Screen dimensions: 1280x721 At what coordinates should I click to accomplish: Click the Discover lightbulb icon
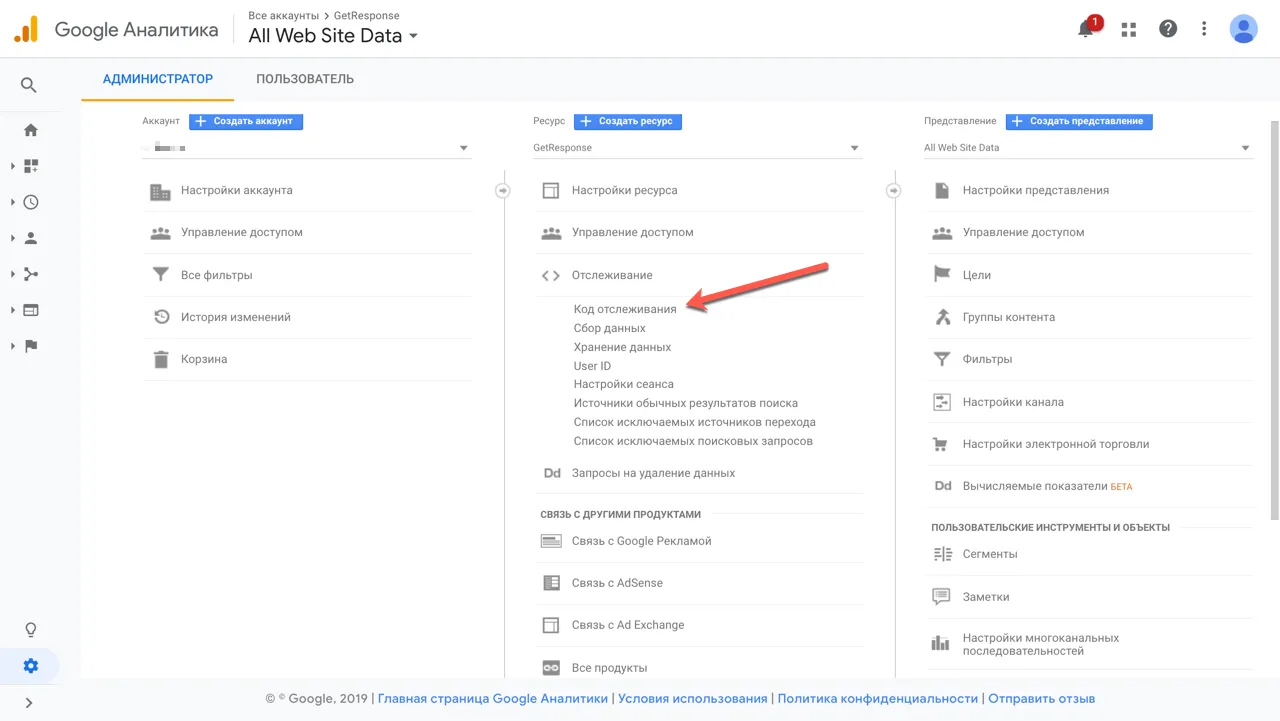(31, 630)
